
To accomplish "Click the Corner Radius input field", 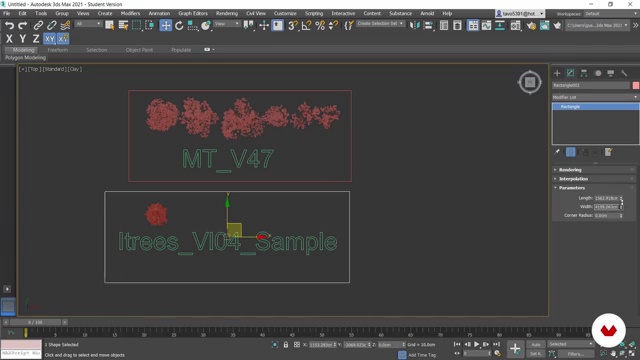I will [x=607, y=216].
